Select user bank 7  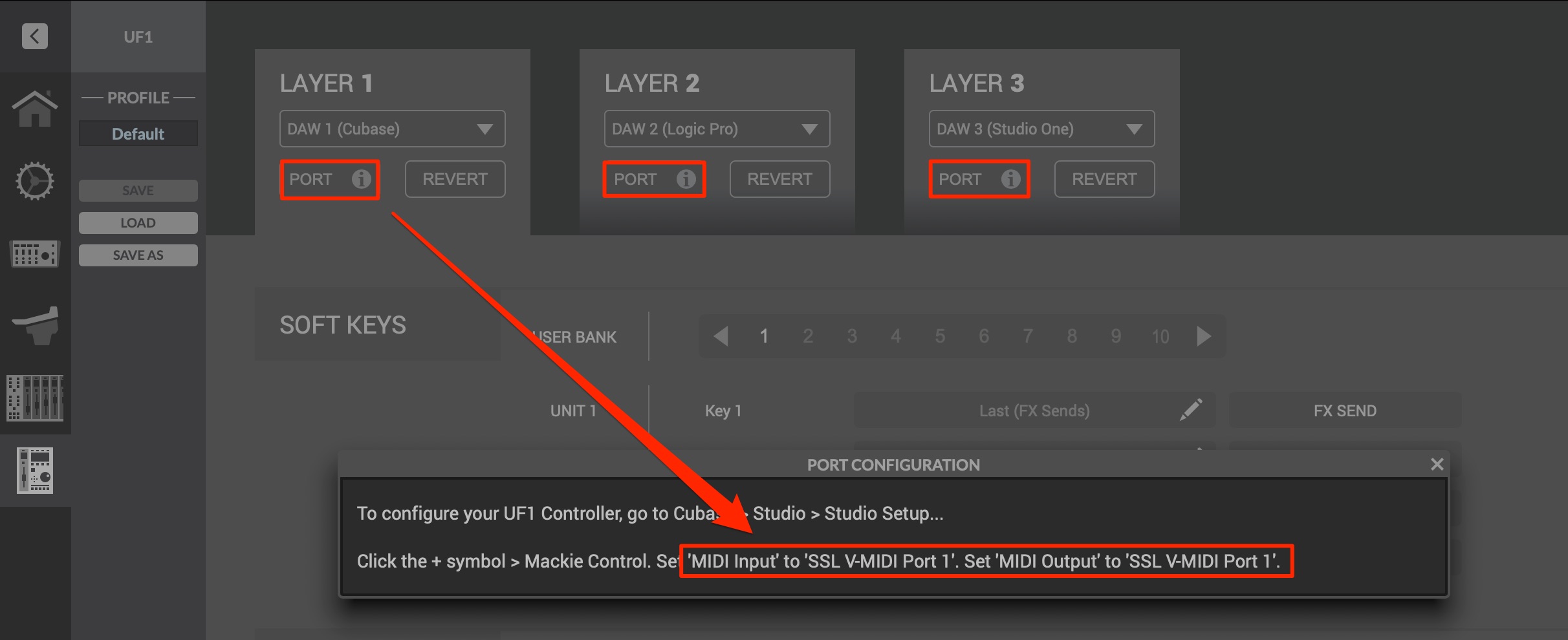1028,336
